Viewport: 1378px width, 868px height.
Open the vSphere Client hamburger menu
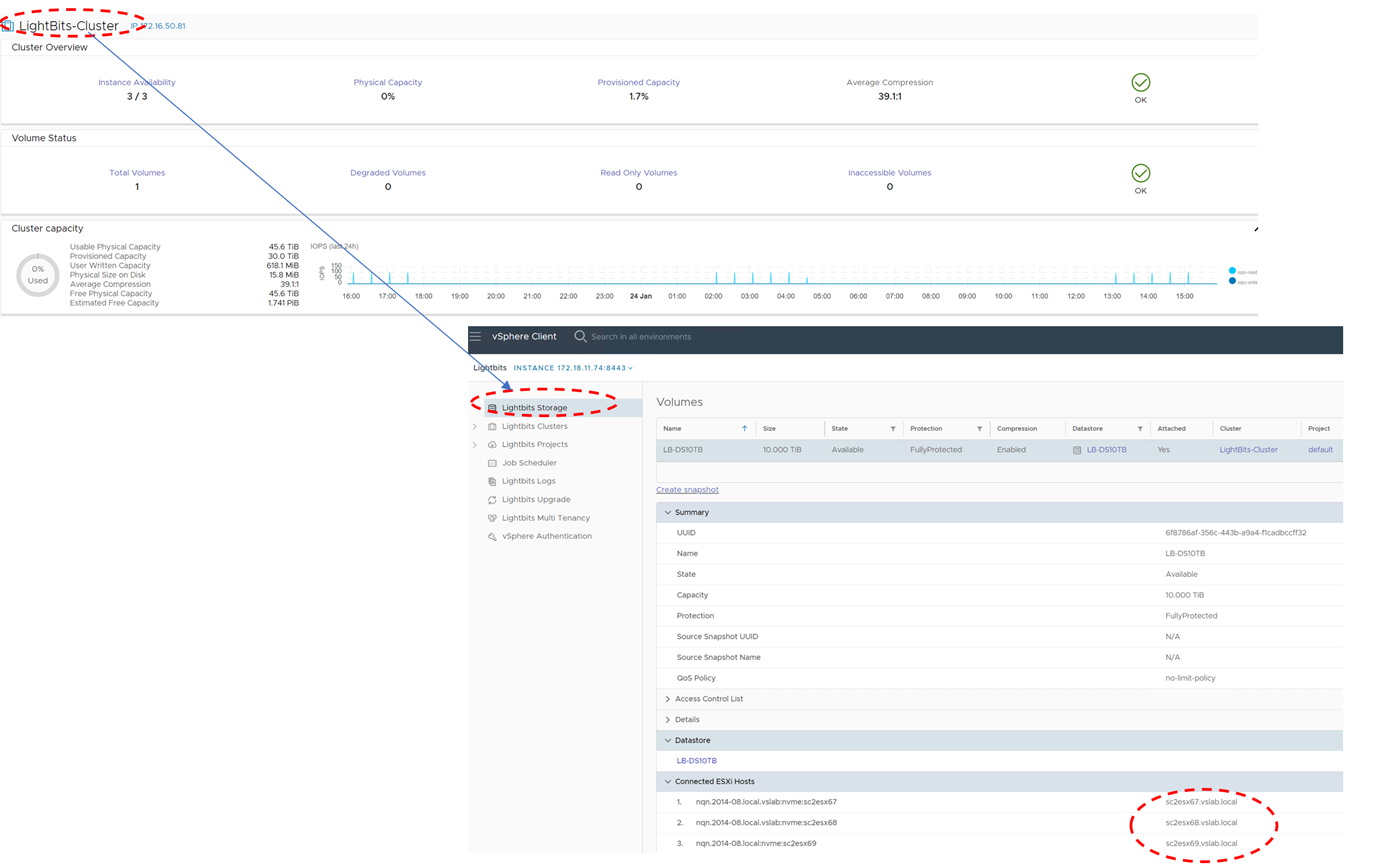[x=476, y=337]
